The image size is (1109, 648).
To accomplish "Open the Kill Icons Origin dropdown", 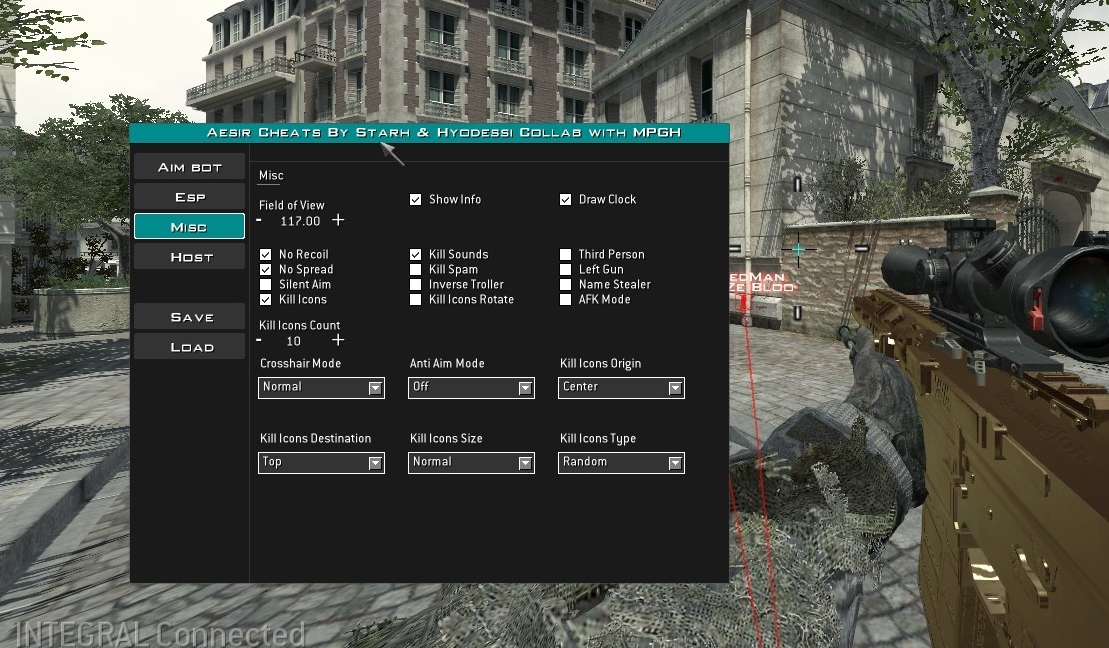I will tap(622, 388).
